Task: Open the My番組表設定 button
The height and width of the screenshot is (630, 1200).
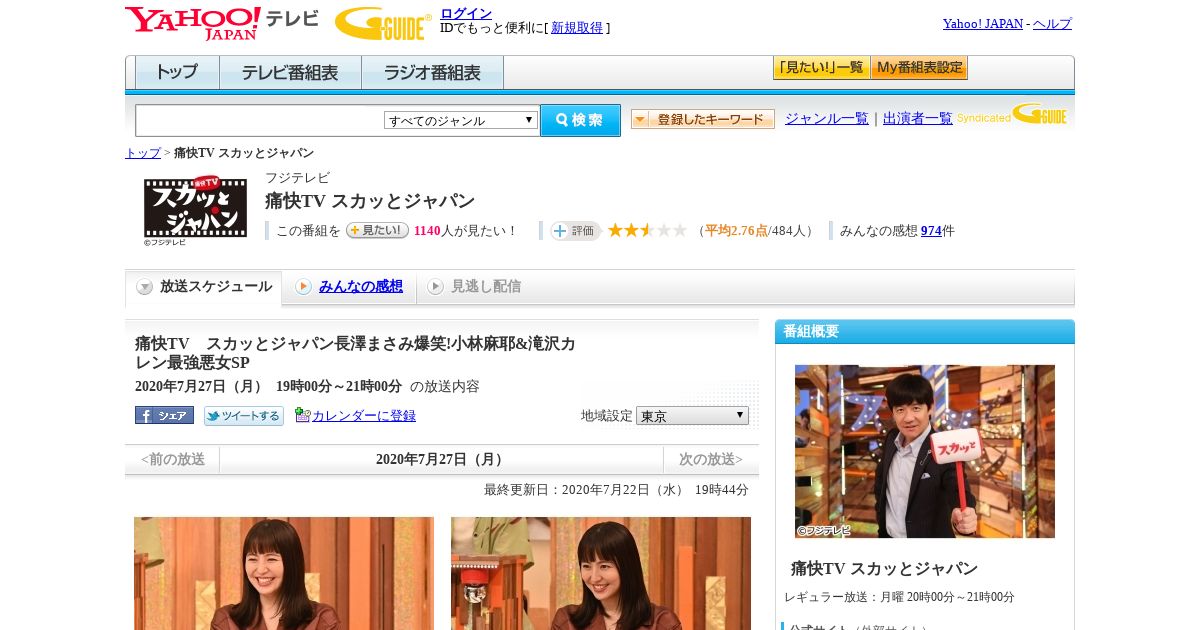Action: coord(919,68)
